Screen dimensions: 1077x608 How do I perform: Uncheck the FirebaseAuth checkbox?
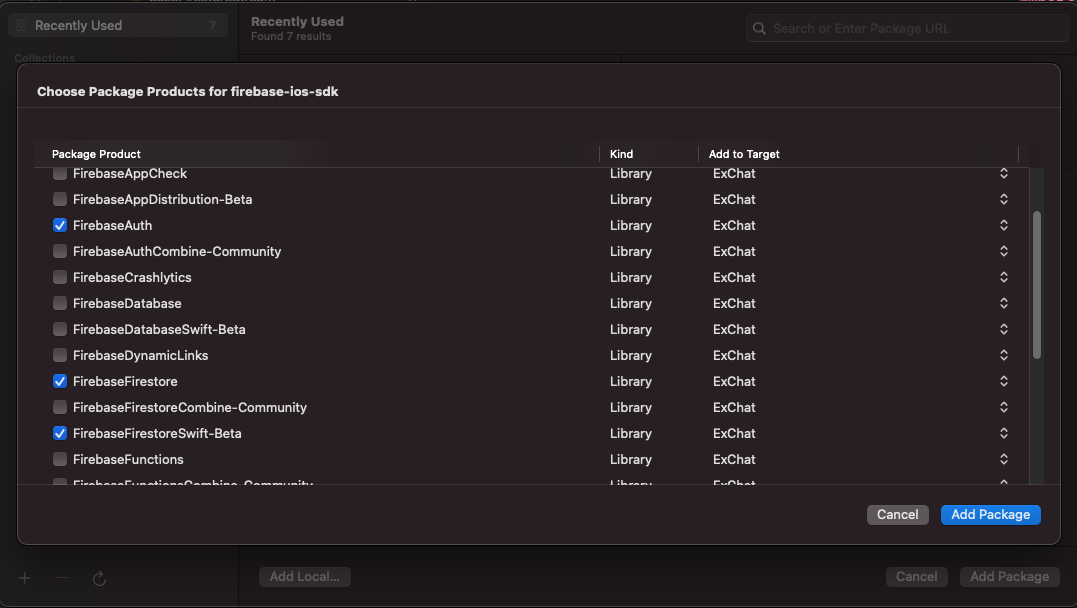pos(60,225)
